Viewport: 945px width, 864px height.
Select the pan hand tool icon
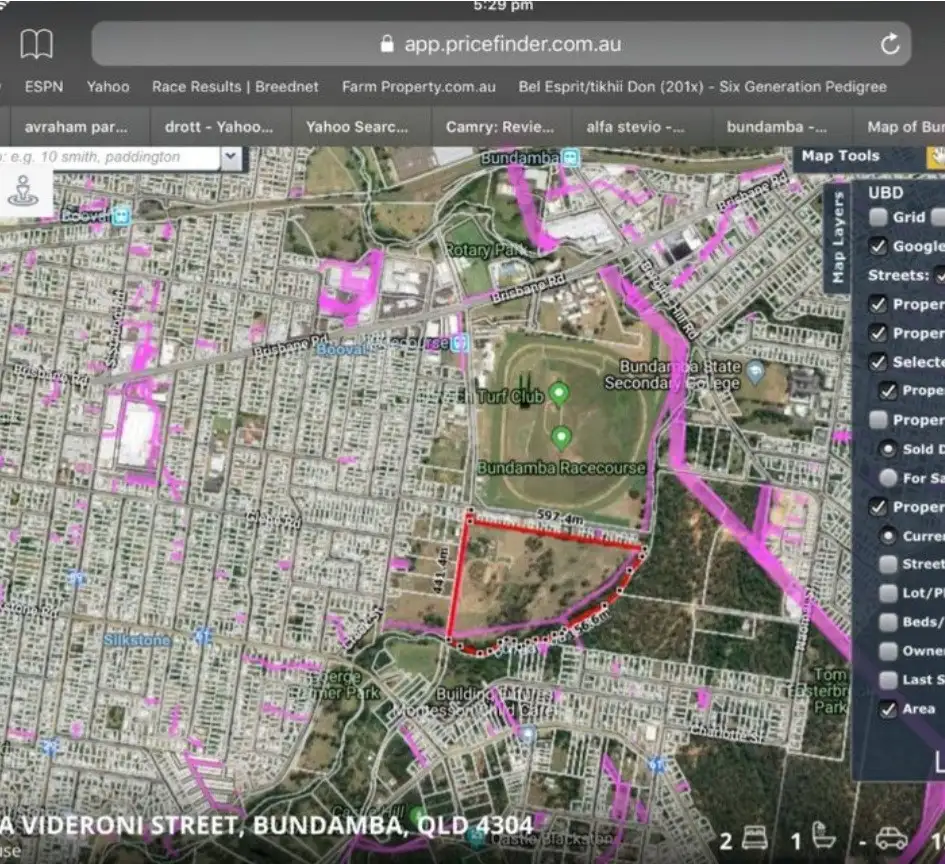[937, 156]
